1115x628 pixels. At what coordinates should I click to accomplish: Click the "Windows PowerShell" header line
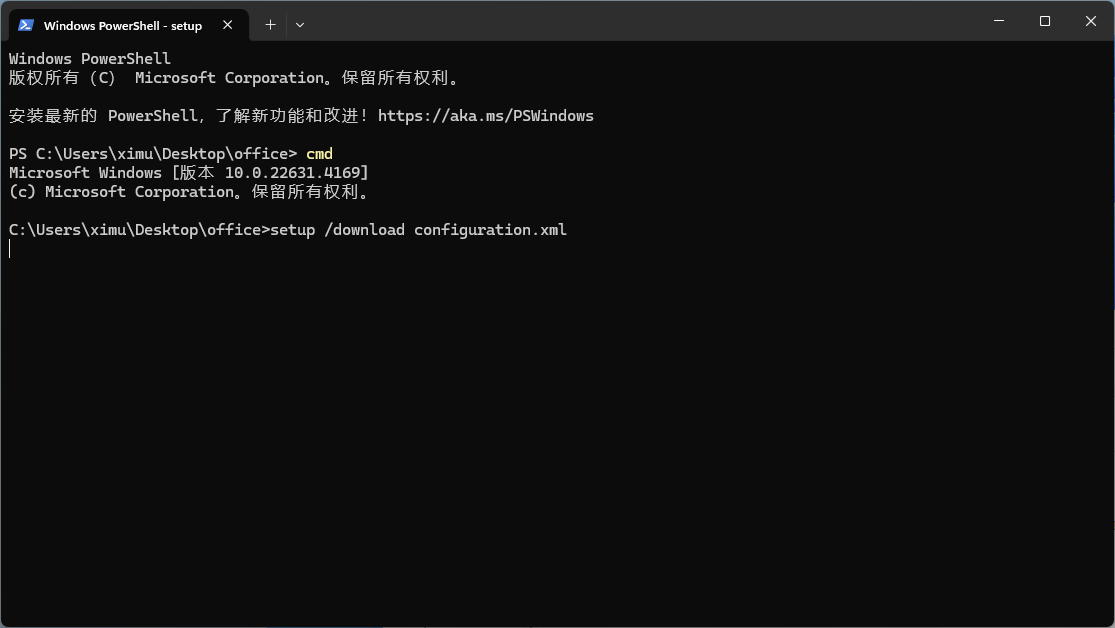tap(90, 59)
